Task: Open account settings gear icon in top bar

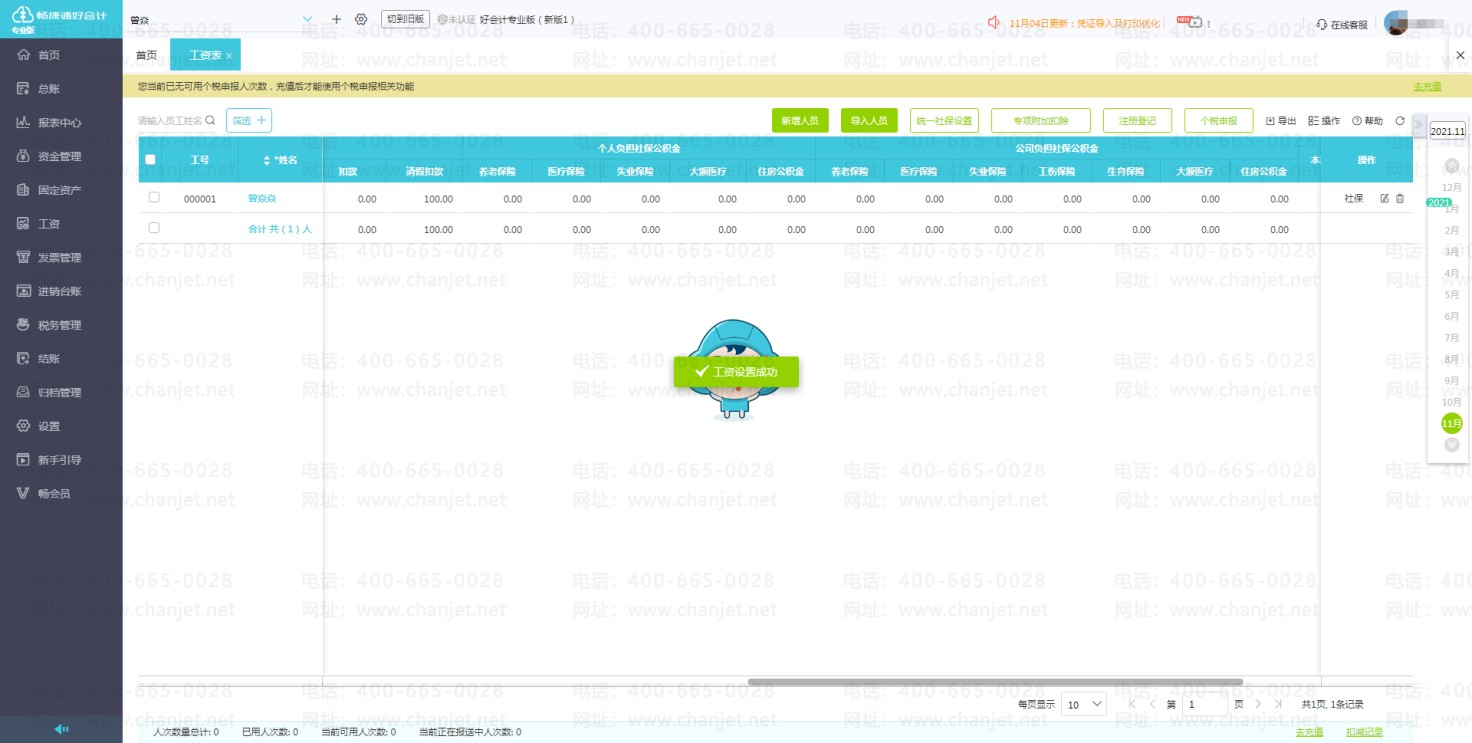Action: (361, 19)
